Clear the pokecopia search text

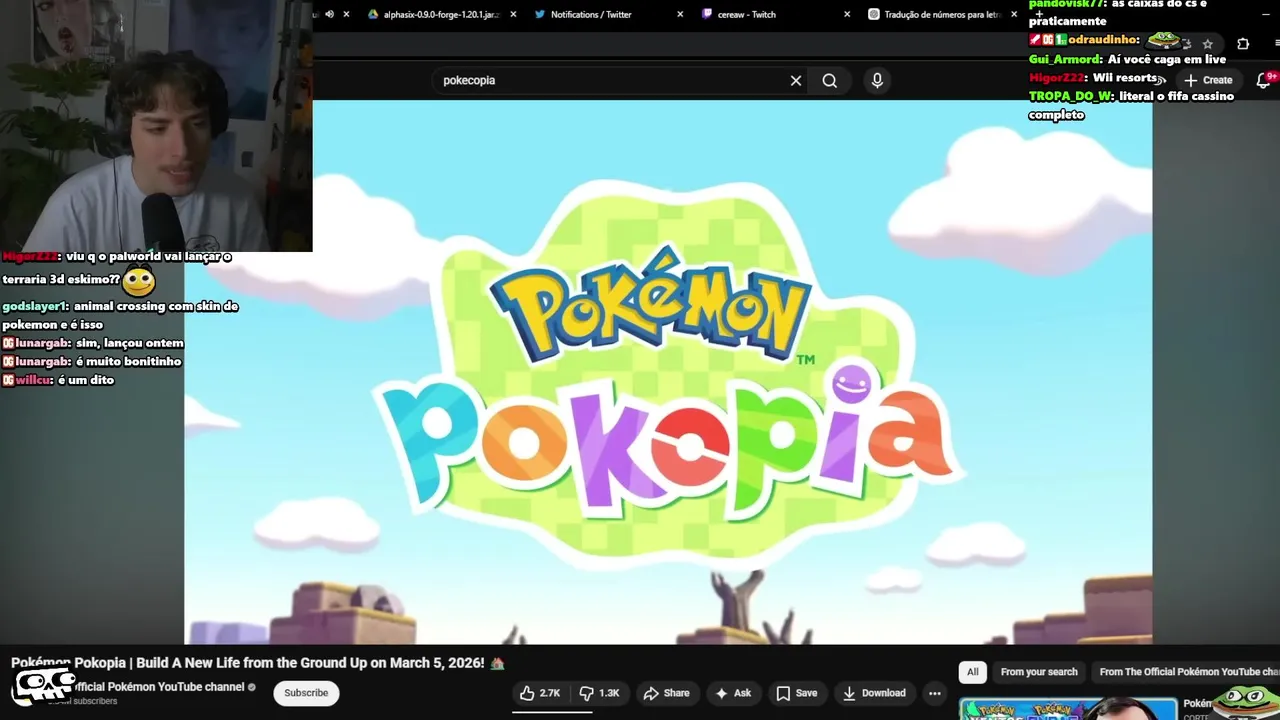coord(796,81)
